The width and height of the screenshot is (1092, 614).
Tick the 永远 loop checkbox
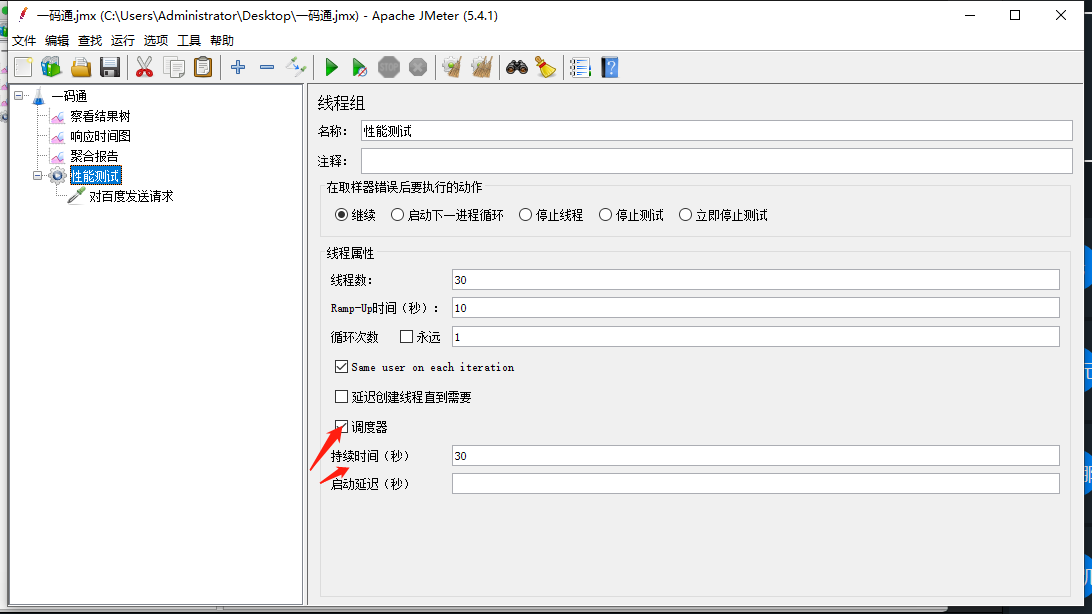click(x=407, y=337)
